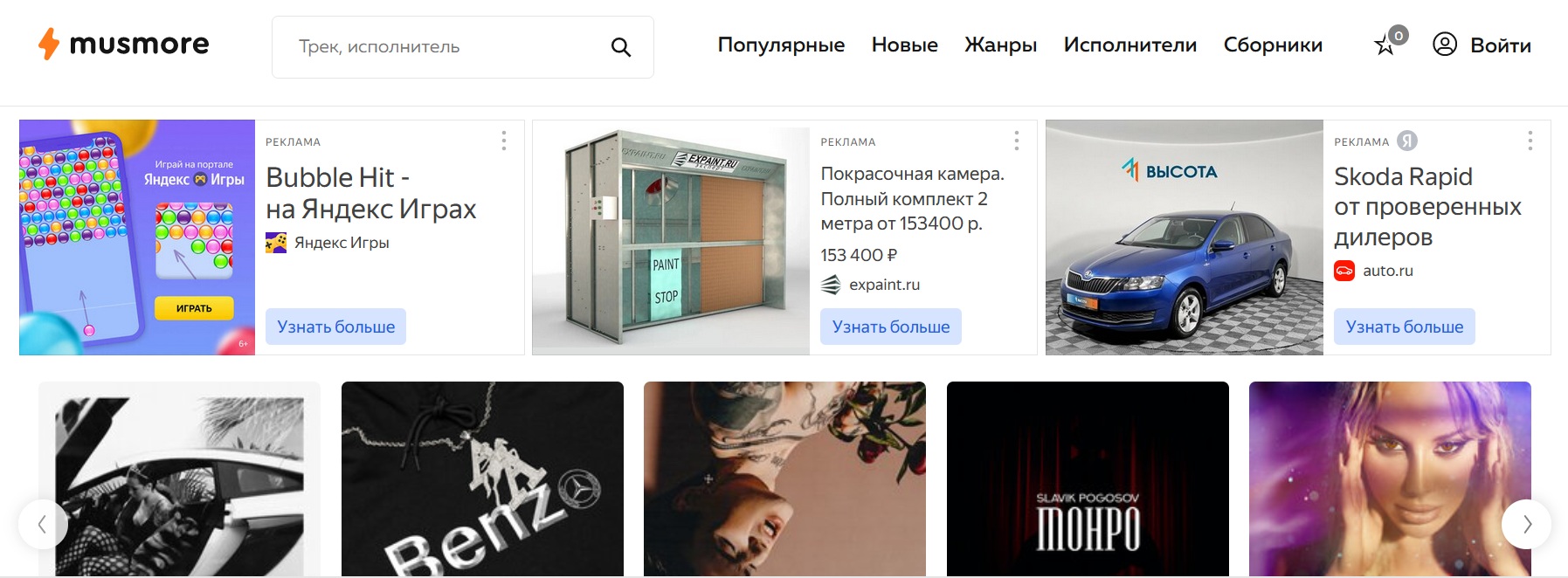
Task: Open the Исполнители page
Action: [x=1130, y=45]
